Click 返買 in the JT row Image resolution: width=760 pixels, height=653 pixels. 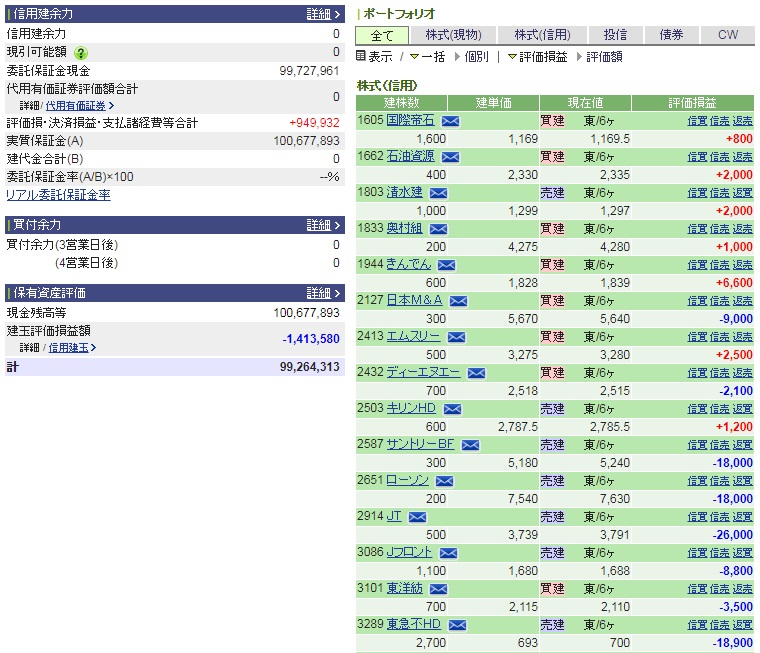coord(742,517)
